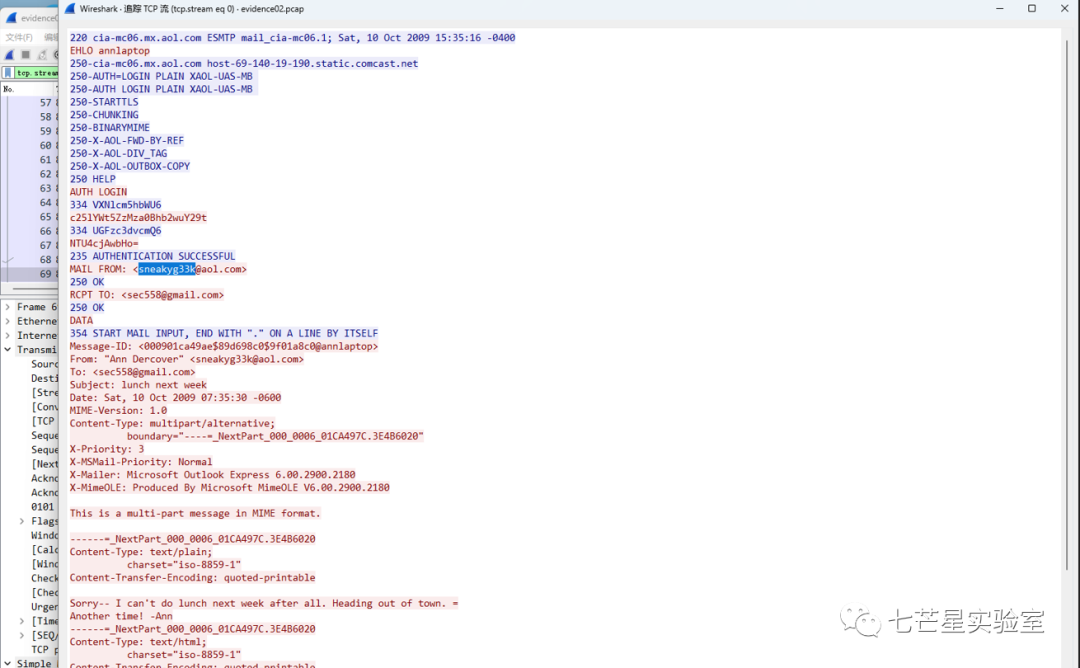The image size is (1080, 668).
Task: Click the '250-STARTTLS' line
Action: pos(104,102)
